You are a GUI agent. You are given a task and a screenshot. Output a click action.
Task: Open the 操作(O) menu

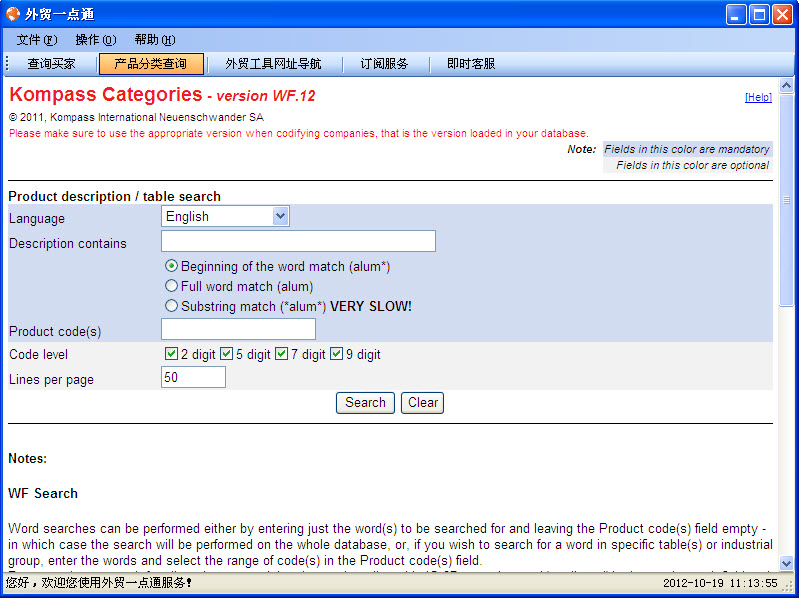click(96, 40)
